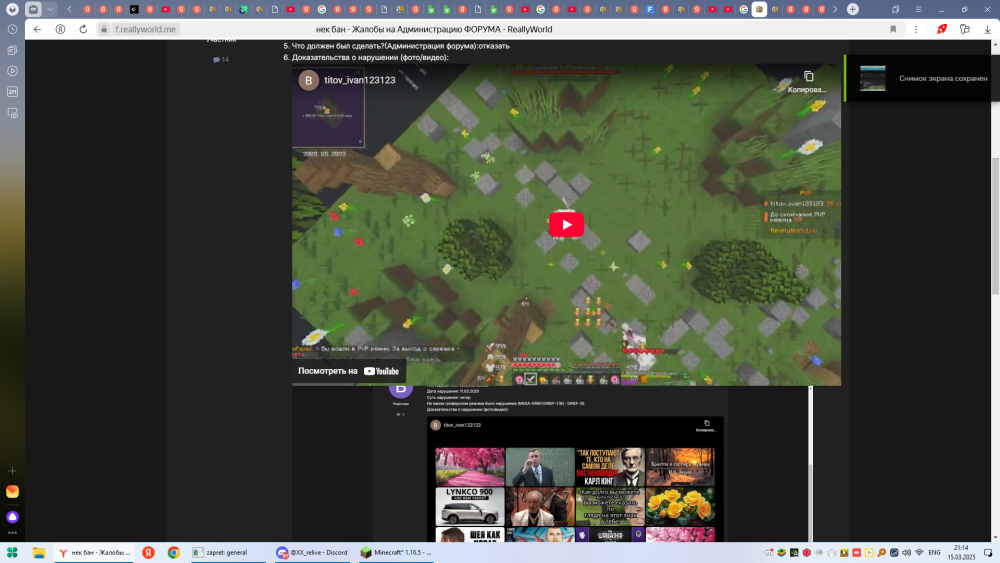Click the yellow roses thumbnail
The width and height of the screenshot is (1000, 563).
coord(680,506)
